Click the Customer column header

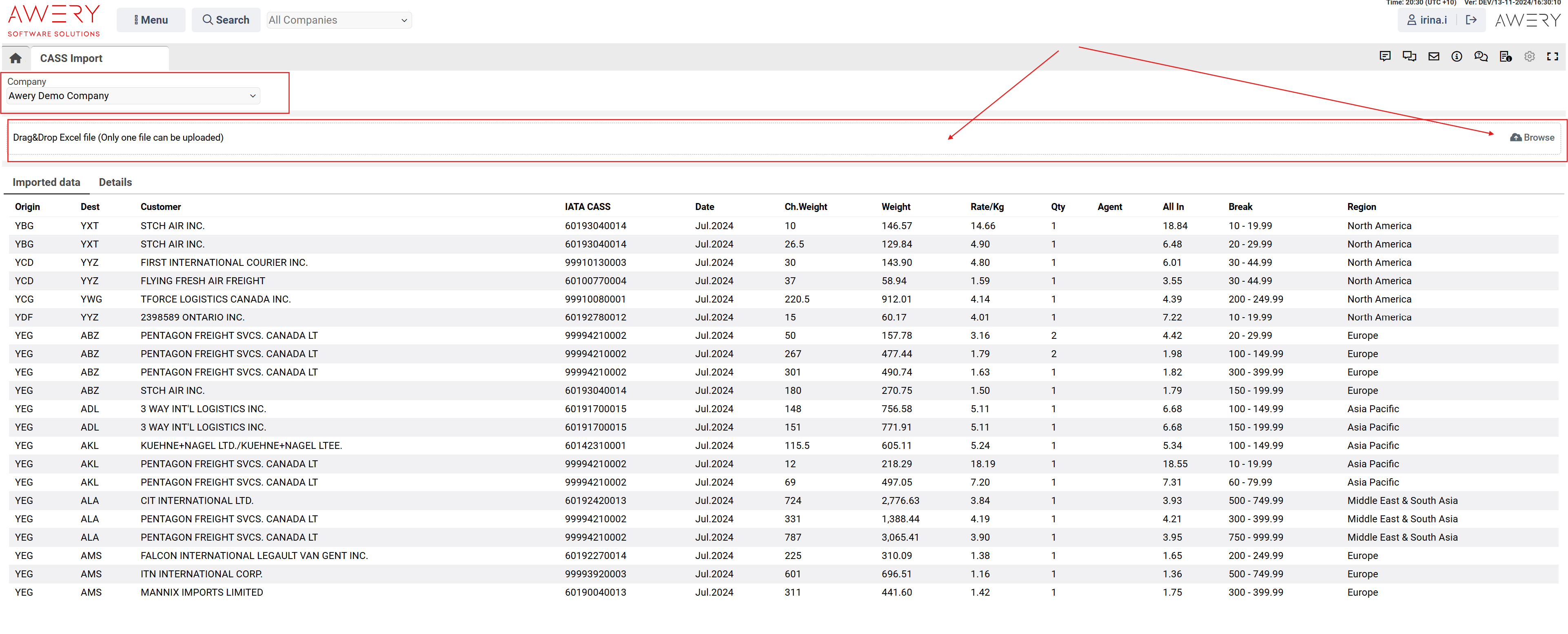(x=161, y=207)
